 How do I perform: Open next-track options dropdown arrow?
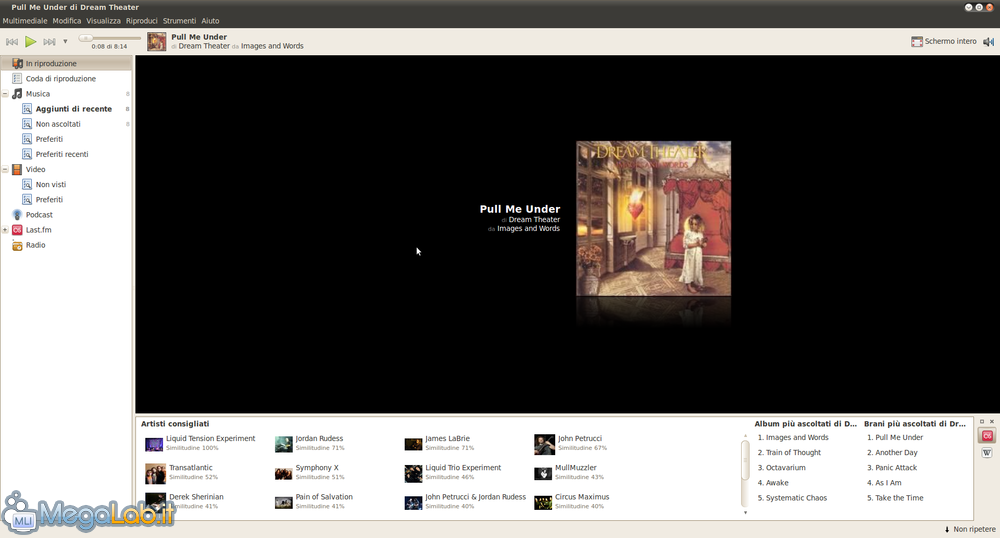65,42
